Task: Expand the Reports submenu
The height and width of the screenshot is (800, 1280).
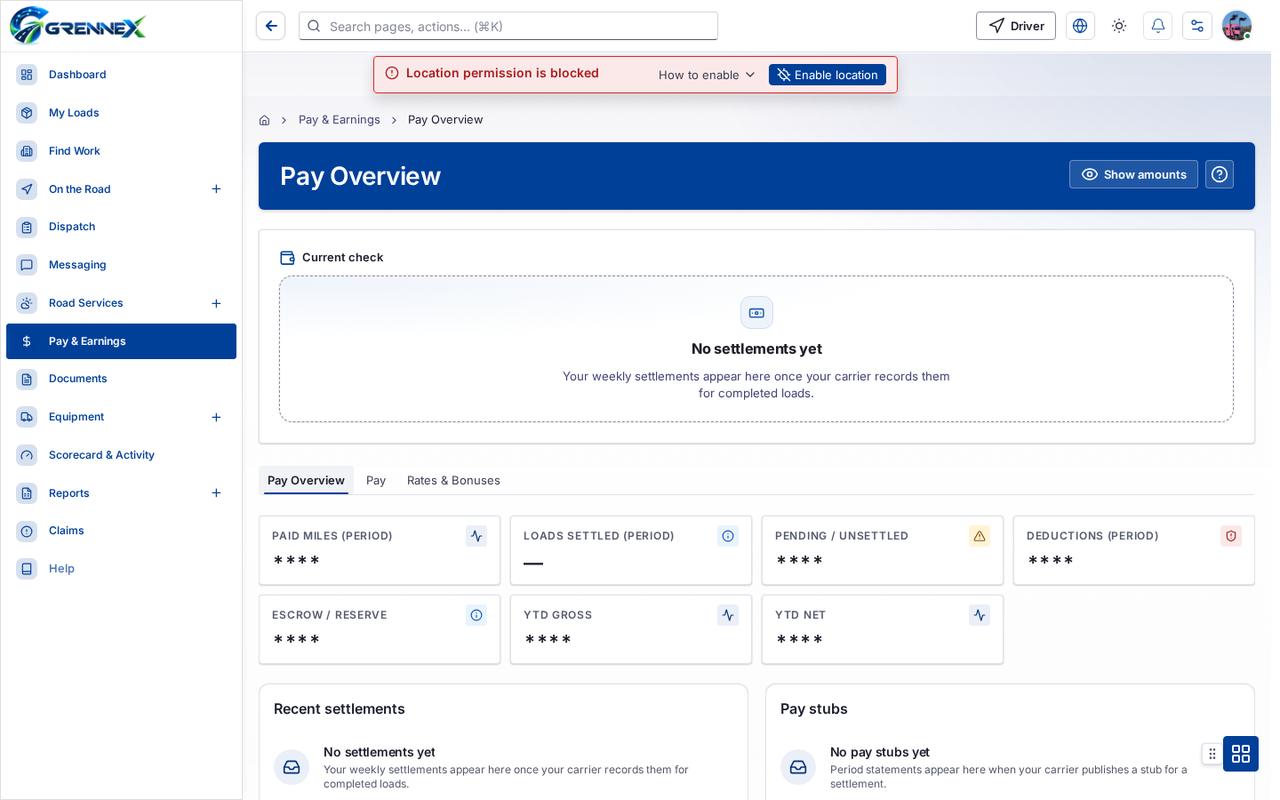Action: (216, 493)
